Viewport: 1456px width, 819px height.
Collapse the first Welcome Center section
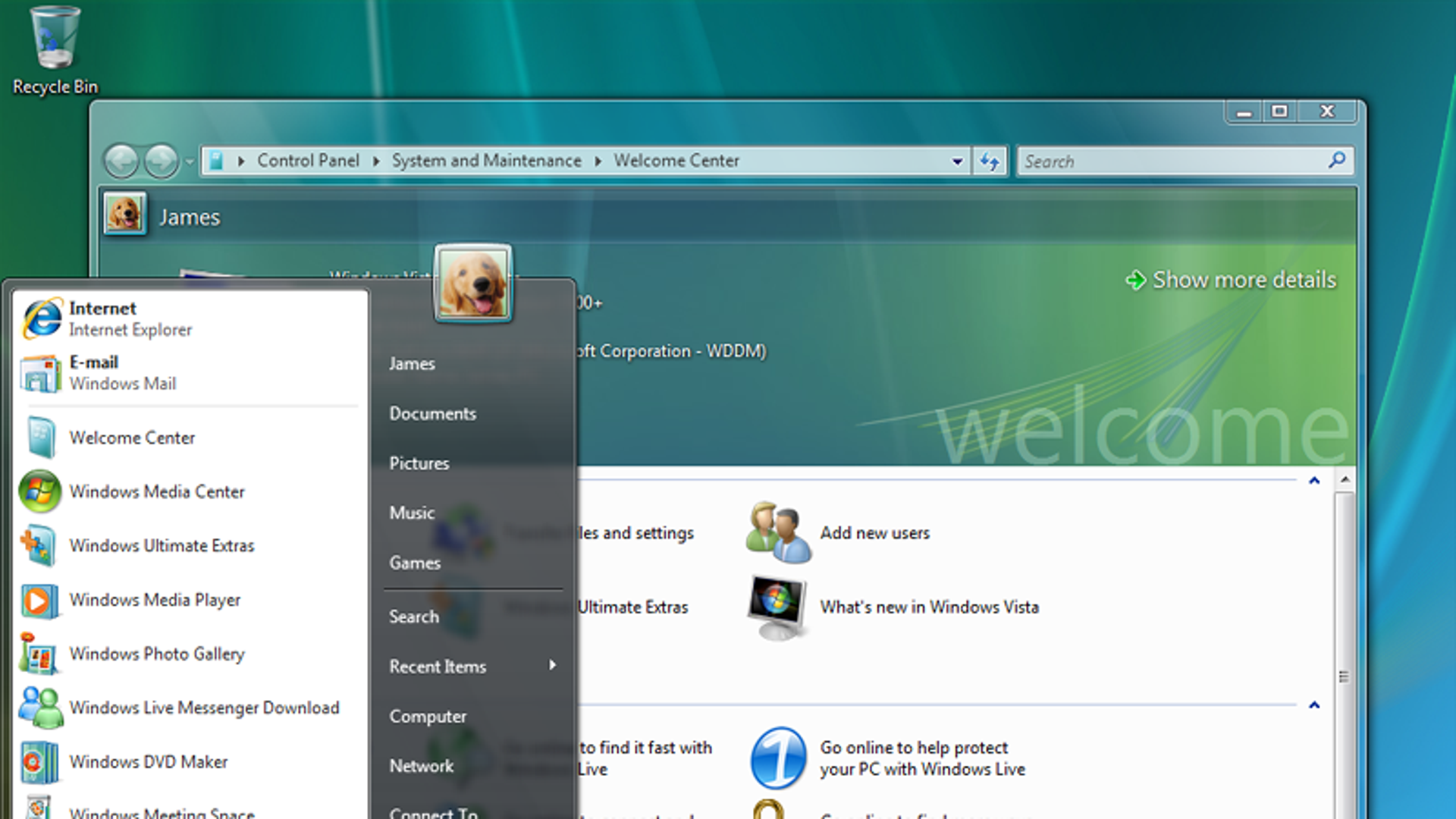click(x=1314, y=480)
